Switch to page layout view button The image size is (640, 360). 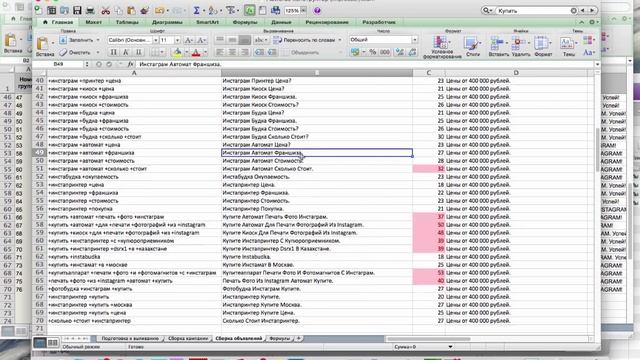click(x=53, y=342)
